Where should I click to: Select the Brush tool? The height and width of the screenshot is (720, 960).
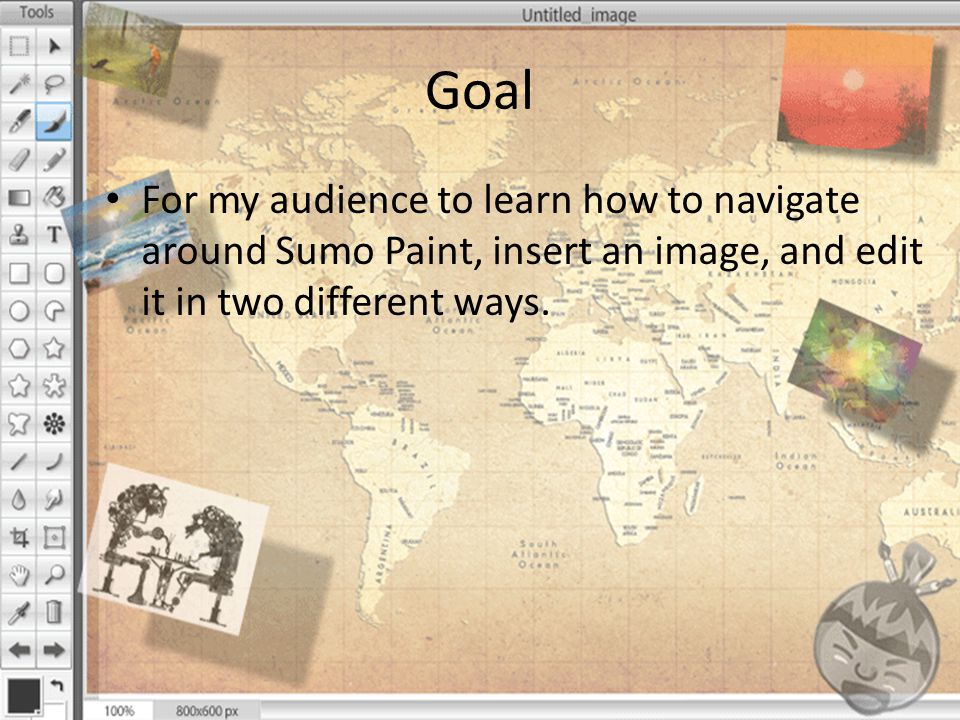tap(19, 121)
